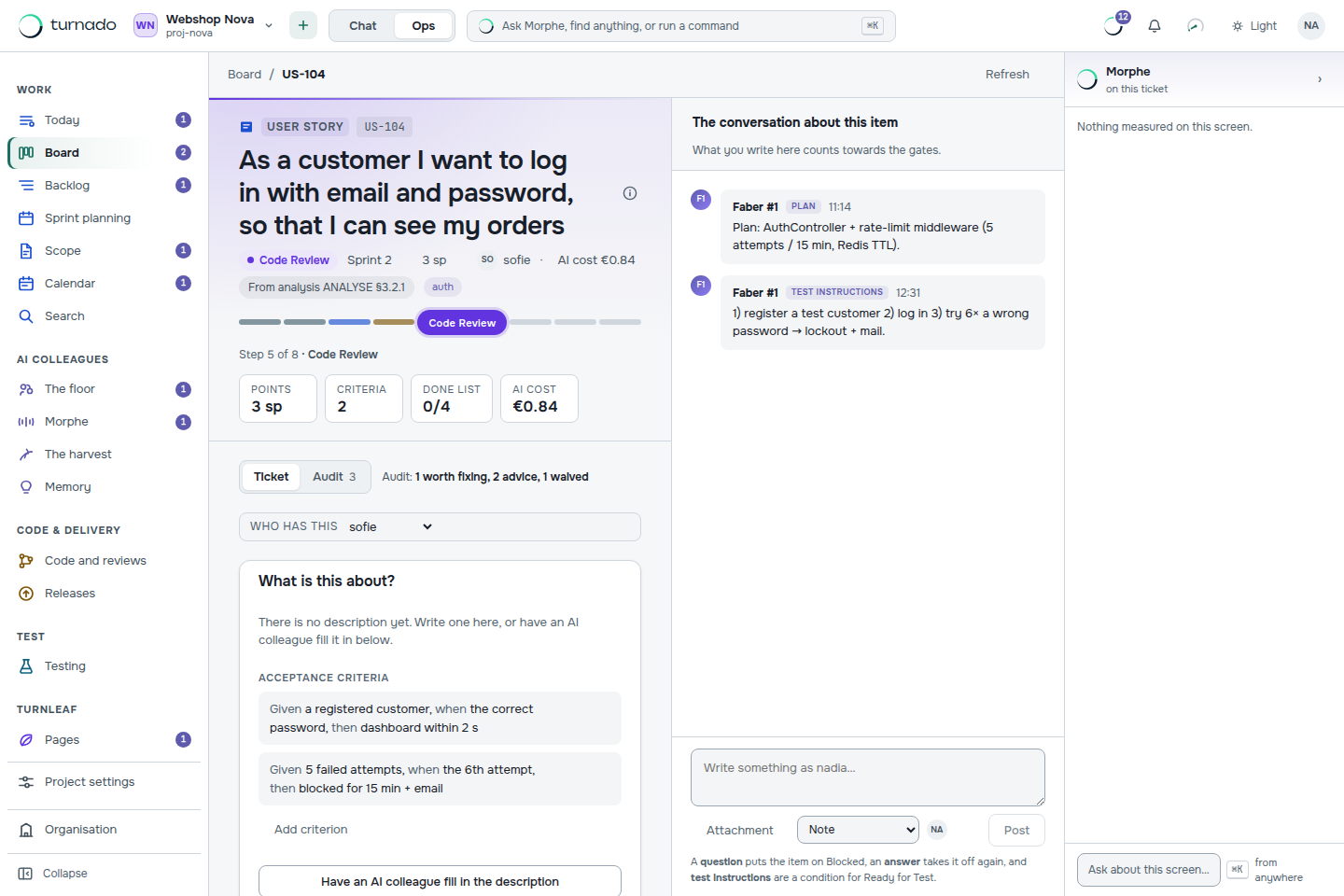Open NA user avatar menu
The image size is (1344, 896).
click(x=1311, y=25)
